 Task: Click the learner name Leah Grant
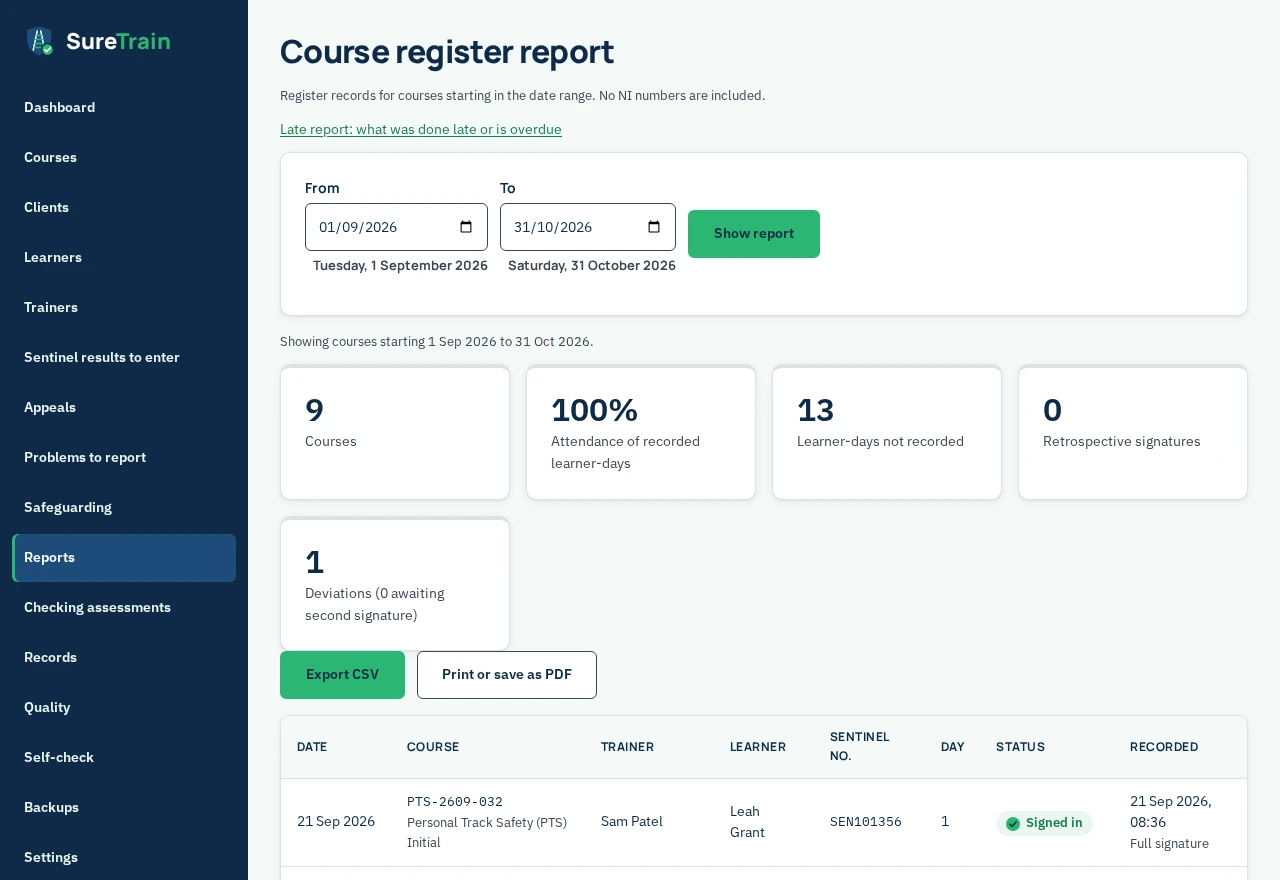click(x=747, y=822)
